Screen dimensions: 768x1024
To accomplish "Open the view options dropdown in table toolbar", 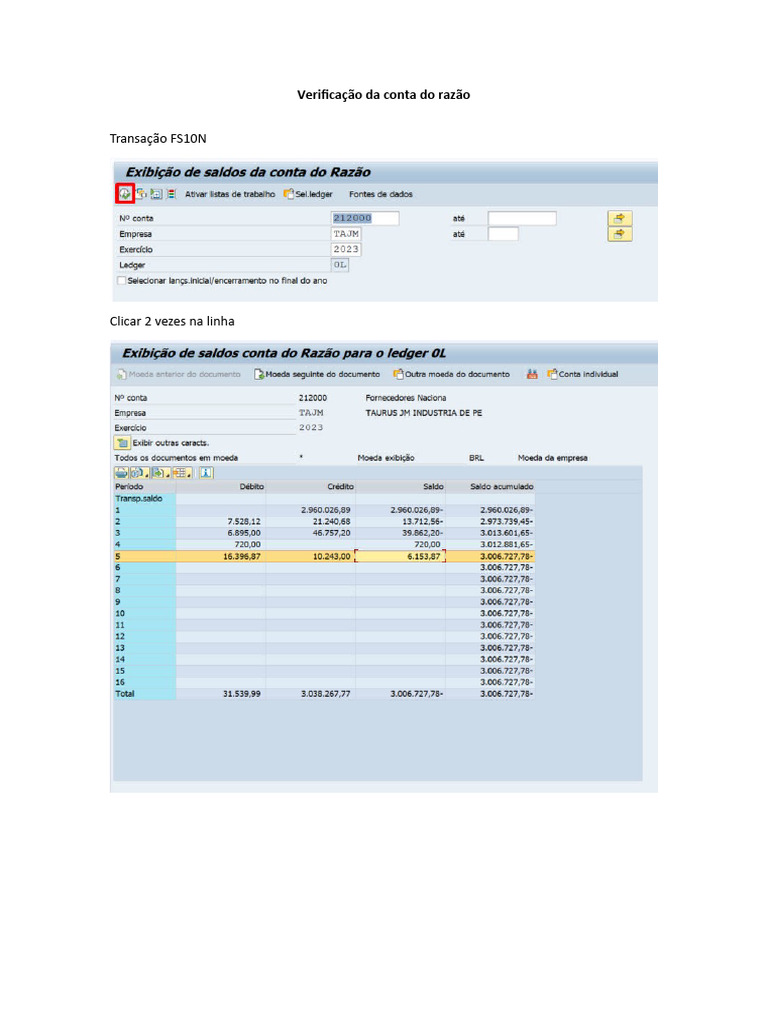I will [x=138, y=473].
